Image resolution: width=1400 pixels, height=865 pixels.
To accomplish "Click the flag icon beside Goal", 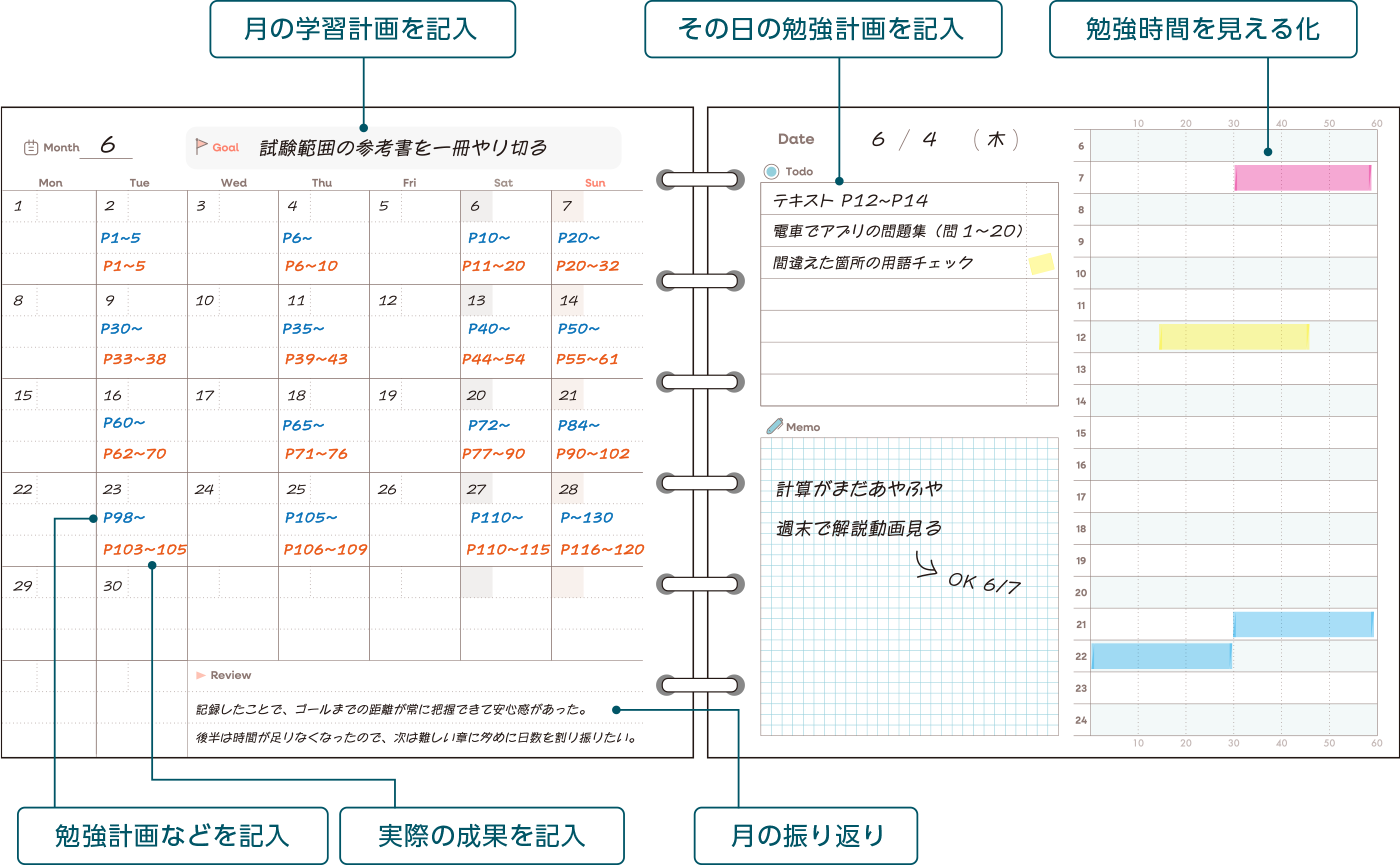I will 201,146.
